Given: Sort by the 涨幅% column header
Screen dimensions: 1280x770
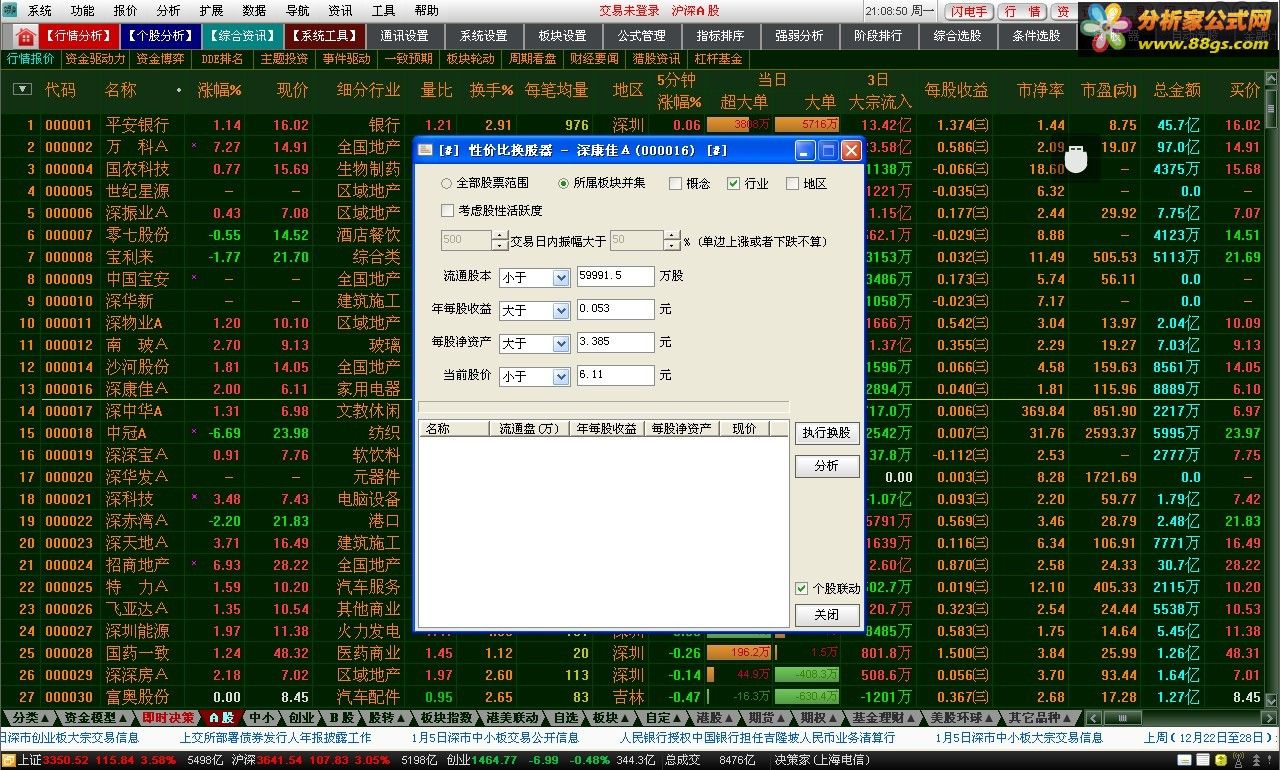Looking at the screenshot, I should 219,90.
